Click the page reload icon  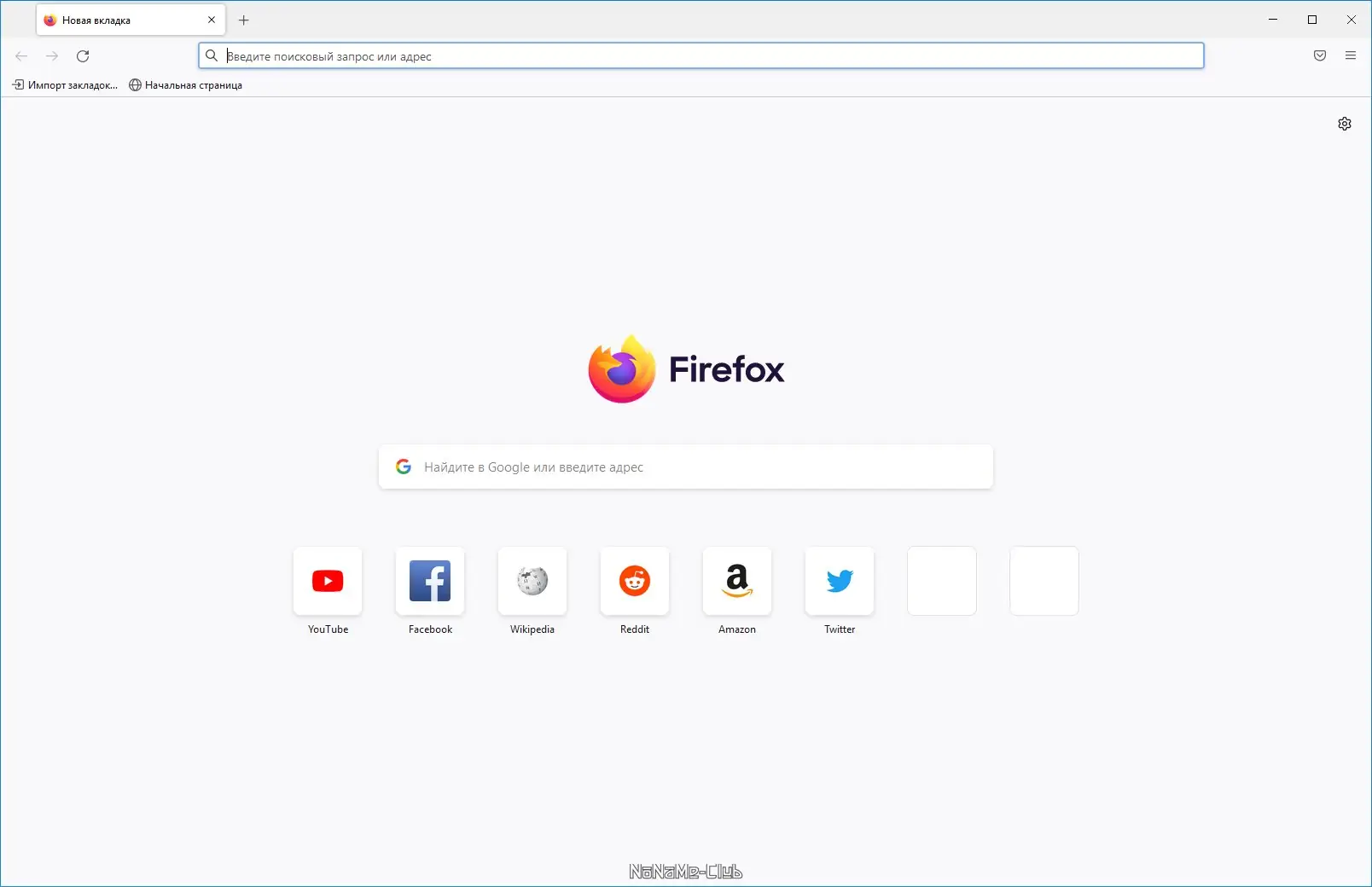83,55
